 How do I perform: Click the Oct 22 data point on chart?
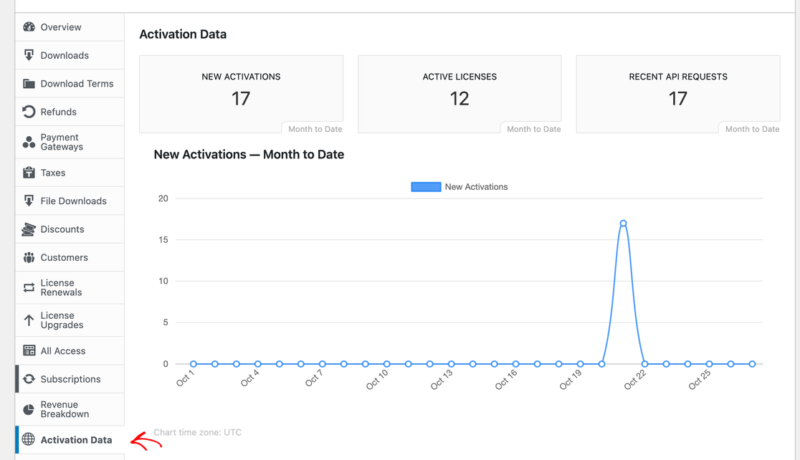click(645, 364)
